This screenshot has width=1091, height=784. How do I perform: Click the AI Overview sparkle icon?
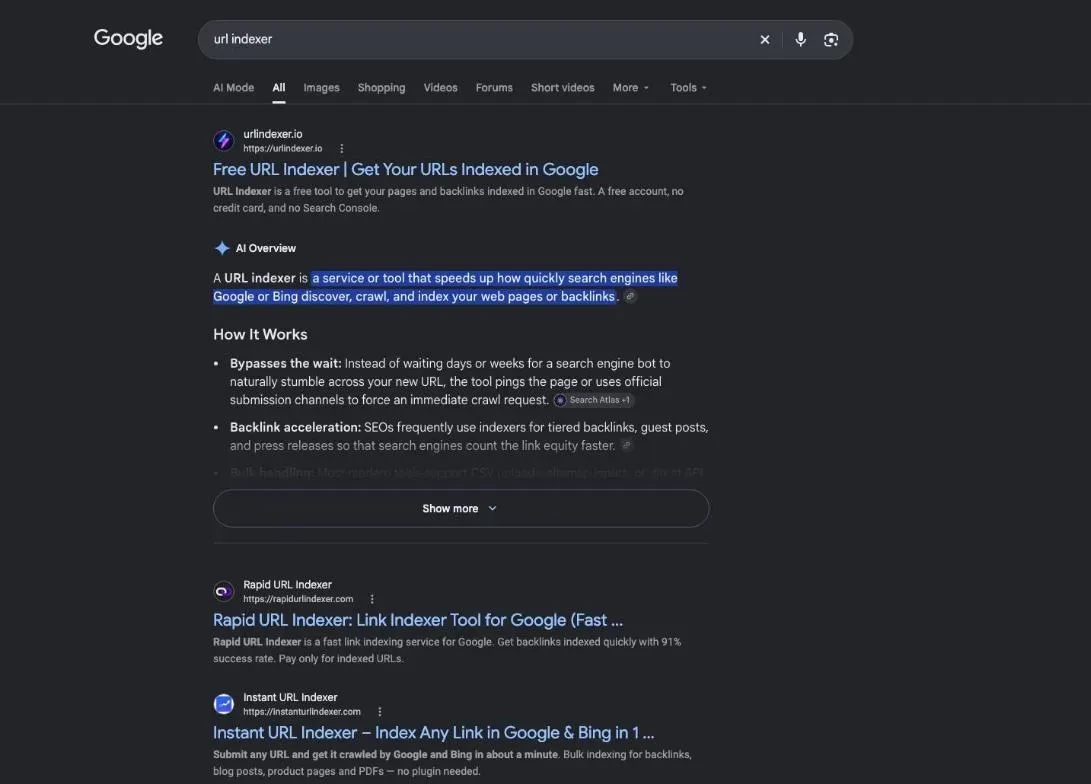click(x=222, y=248)
